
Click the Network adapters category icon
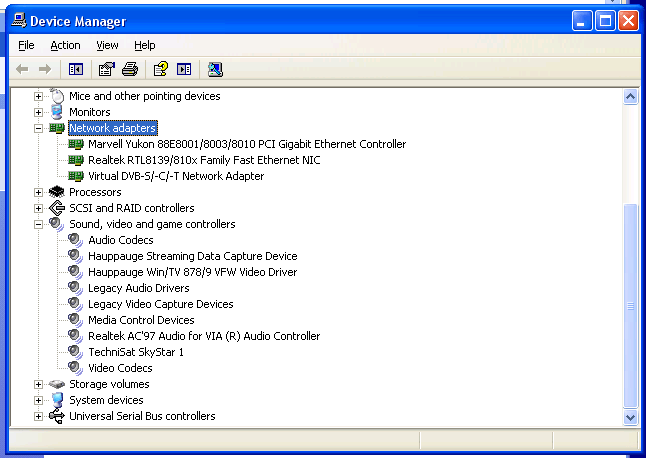point(57,128)
